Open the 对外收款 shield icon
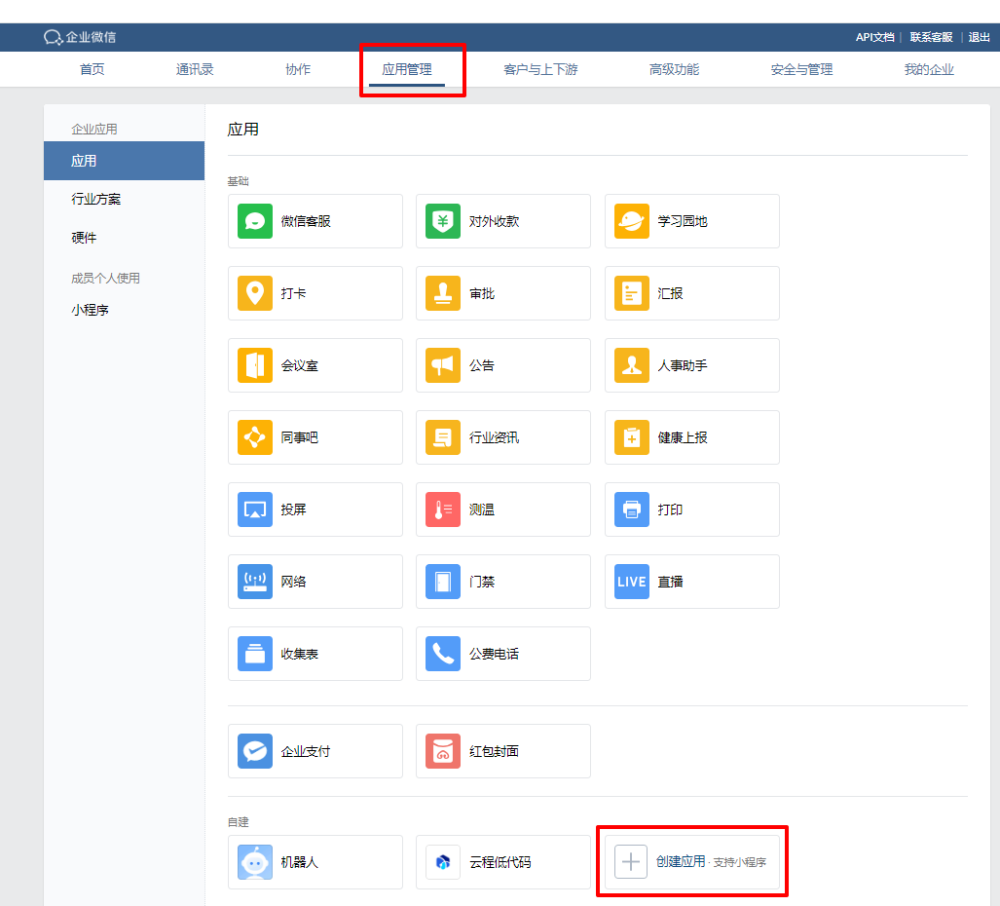Screen dimensions: 1000x906 click(443, 221)
